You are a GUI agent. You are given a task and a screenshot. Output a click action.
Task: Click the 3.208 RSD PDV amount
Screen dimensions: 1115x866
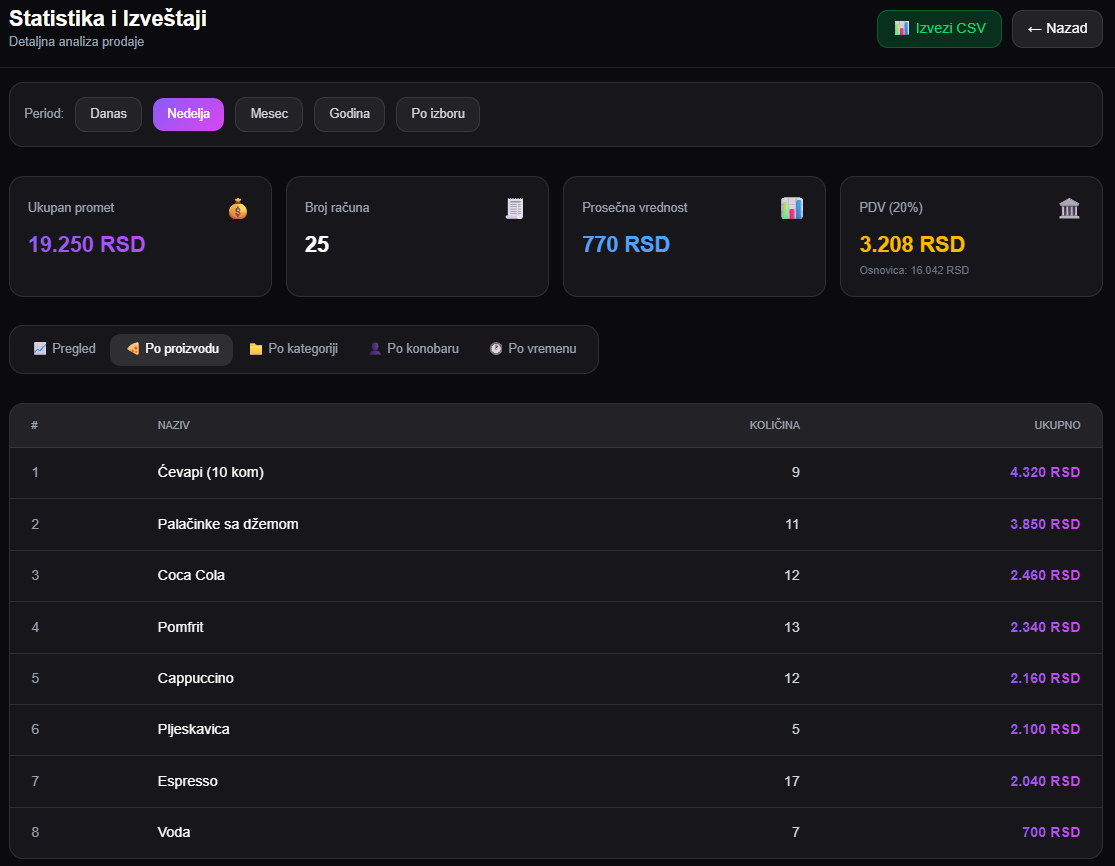point(912,245)
